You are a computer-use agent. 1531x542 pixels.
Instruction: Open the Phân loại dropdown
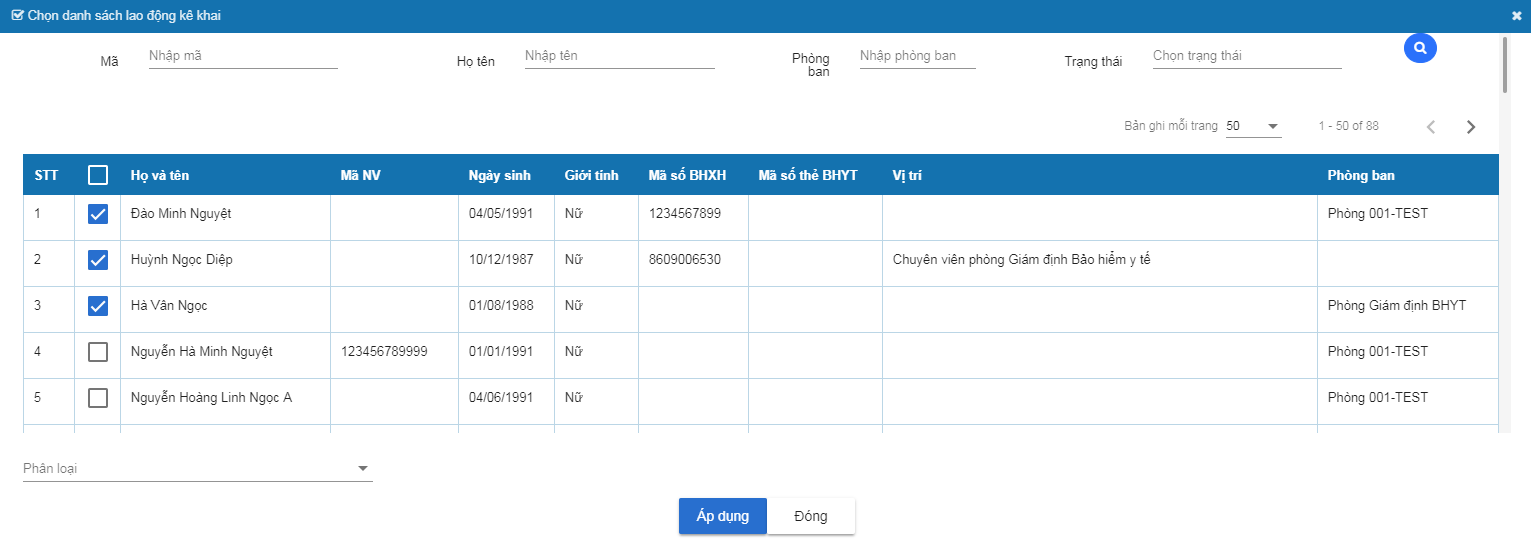[x=198, y=468]
